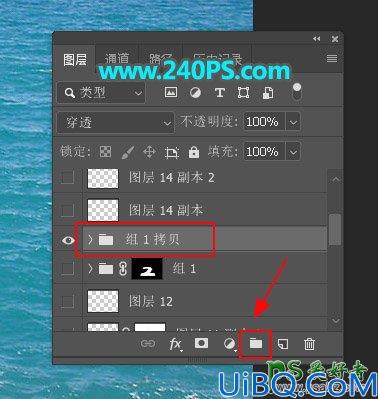The width and height of the screenshot is (378, 399).
Task: Lock all padlock icon
Action: 194,152
